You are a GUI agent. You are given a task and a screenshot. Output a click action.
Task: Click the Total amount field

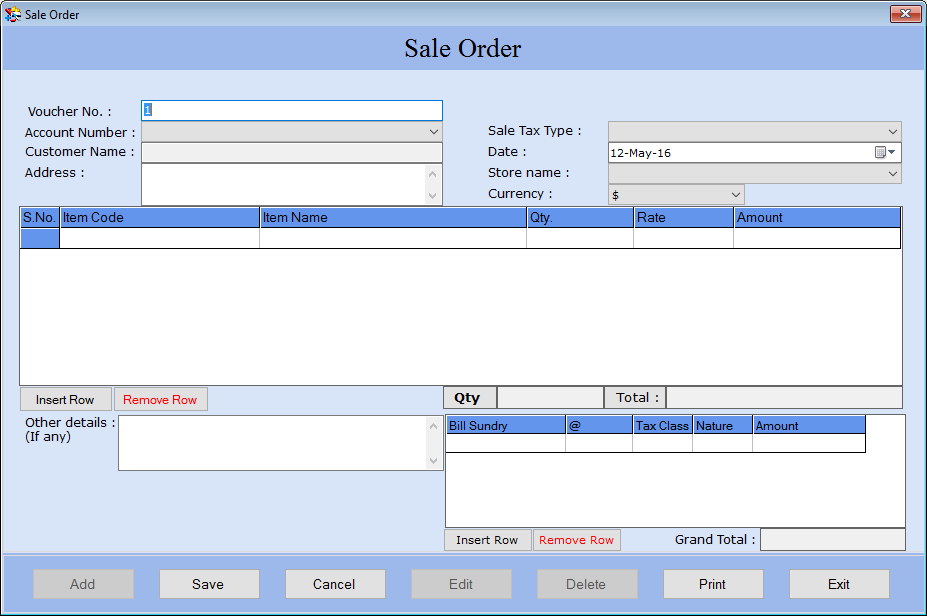tap(784, 398)
